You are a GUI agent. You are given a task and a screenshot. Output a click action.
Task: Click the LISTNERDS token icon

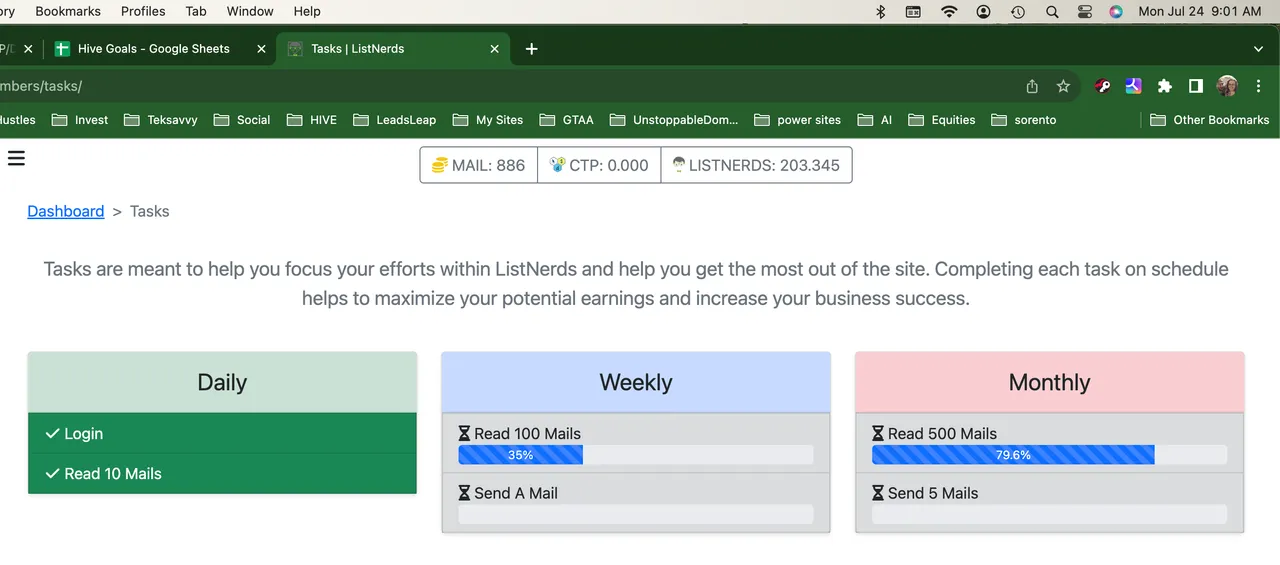click(678, 165)
